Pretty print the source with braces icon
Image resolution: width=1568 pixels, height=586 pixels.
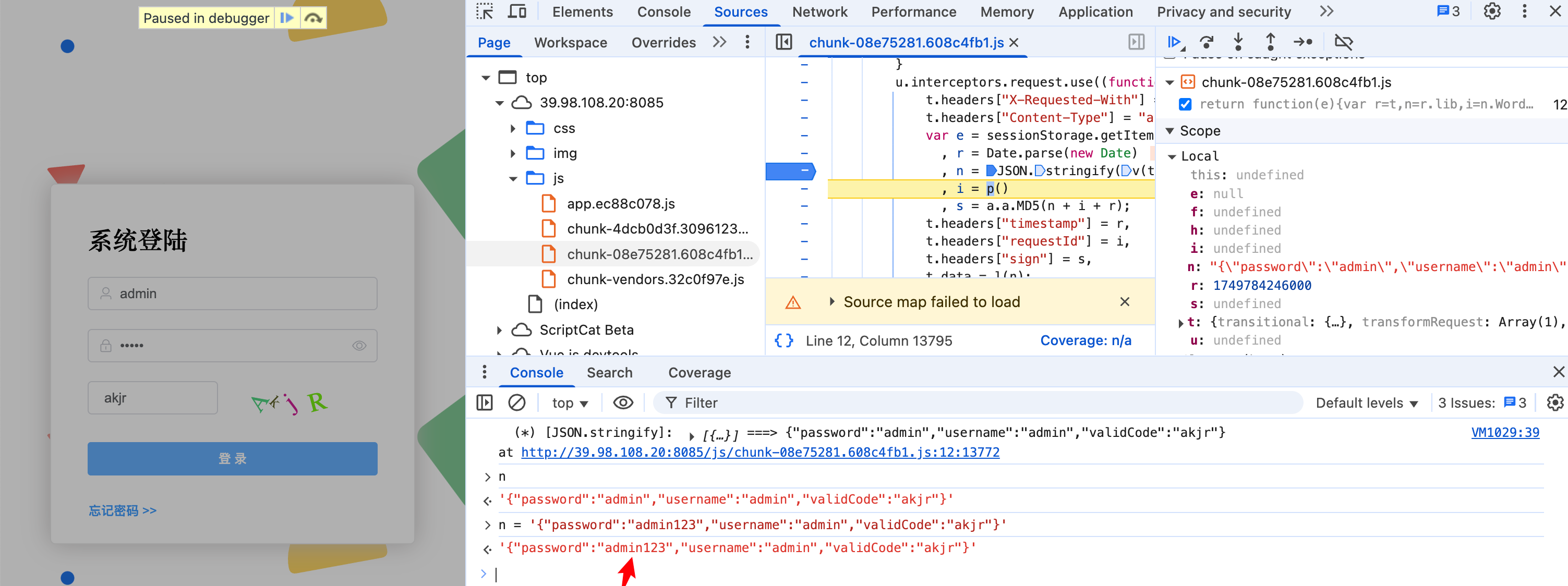[x=784, y=341]
